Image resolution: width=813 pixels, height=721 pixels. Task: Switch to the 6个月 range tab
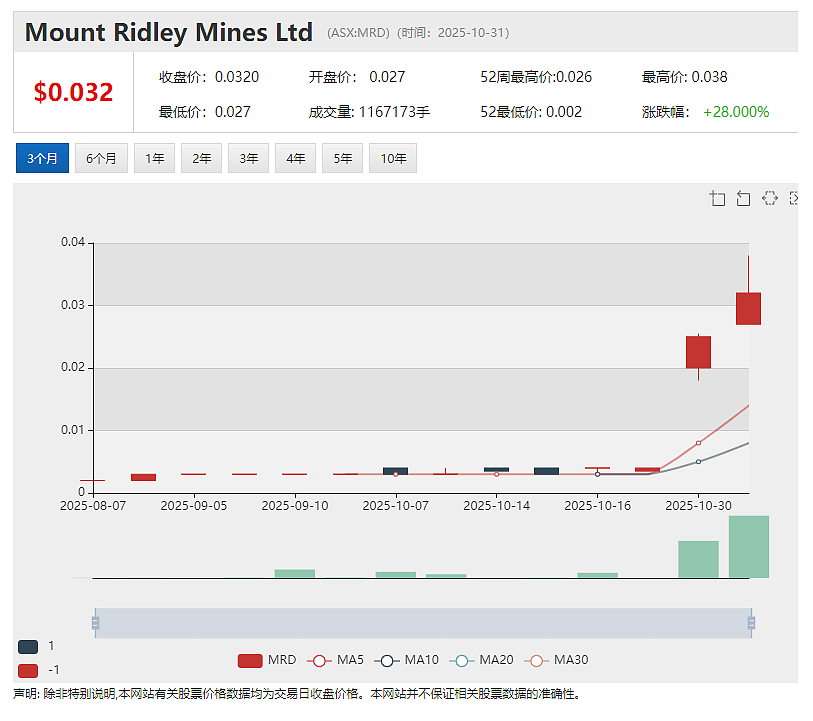point(101,158)
